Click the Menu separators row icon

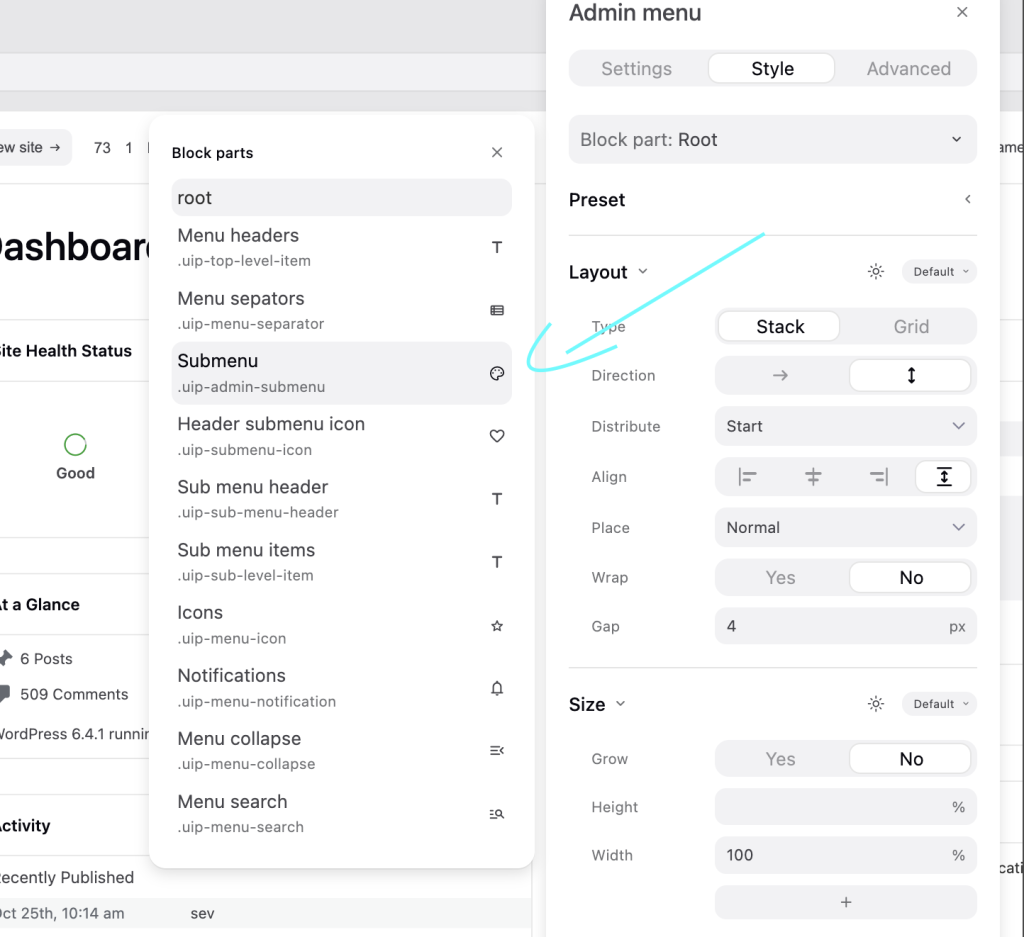click(x=497, y=310)
